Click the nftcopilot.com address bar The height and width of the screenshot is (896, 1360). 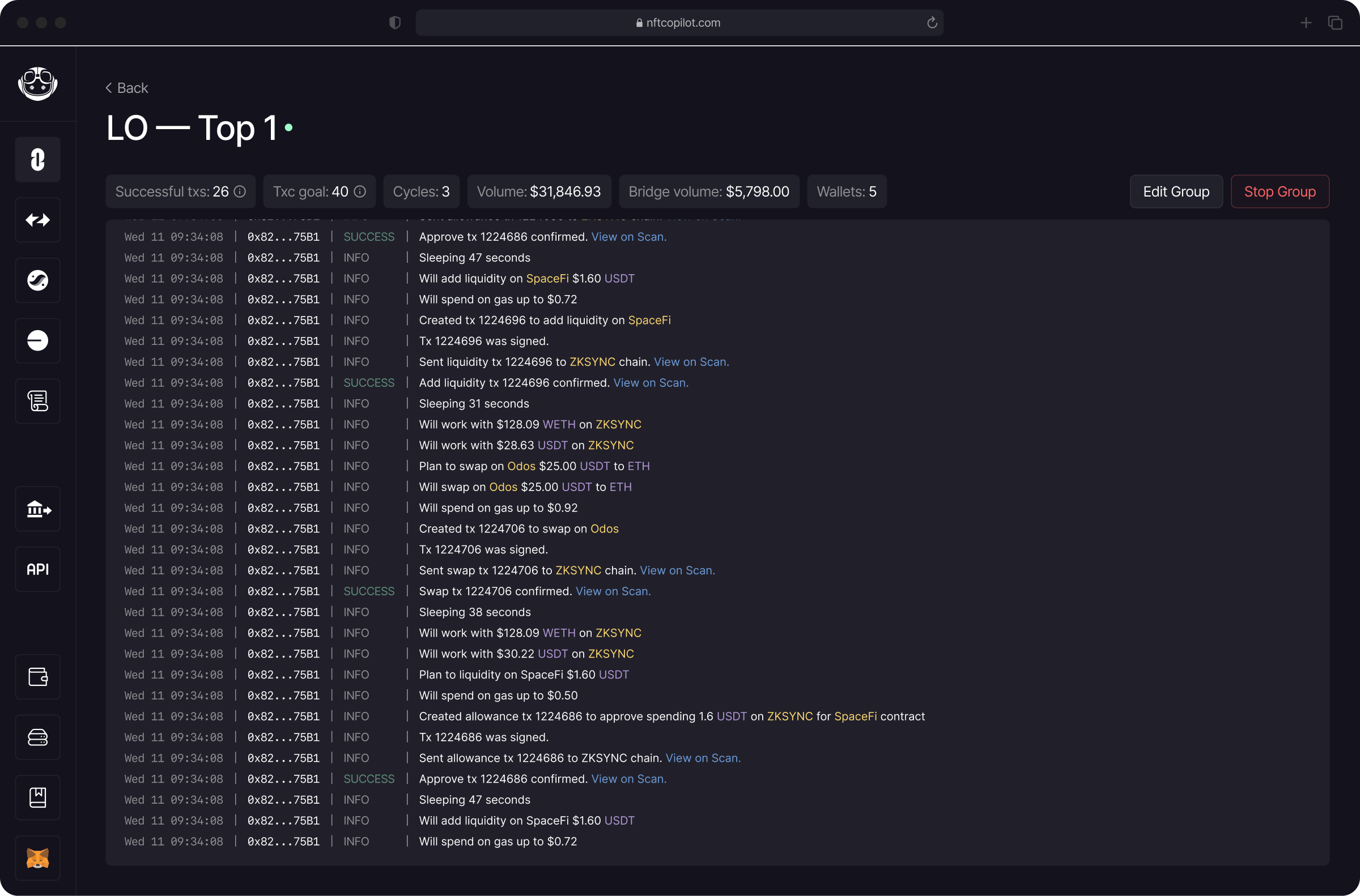tap(678, 23)
